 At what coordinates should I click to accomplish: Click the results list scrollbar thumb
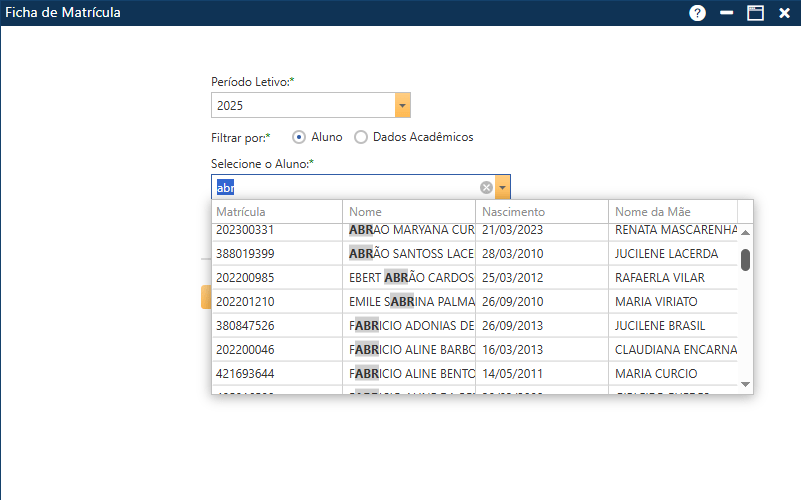[x=745, y=260]
